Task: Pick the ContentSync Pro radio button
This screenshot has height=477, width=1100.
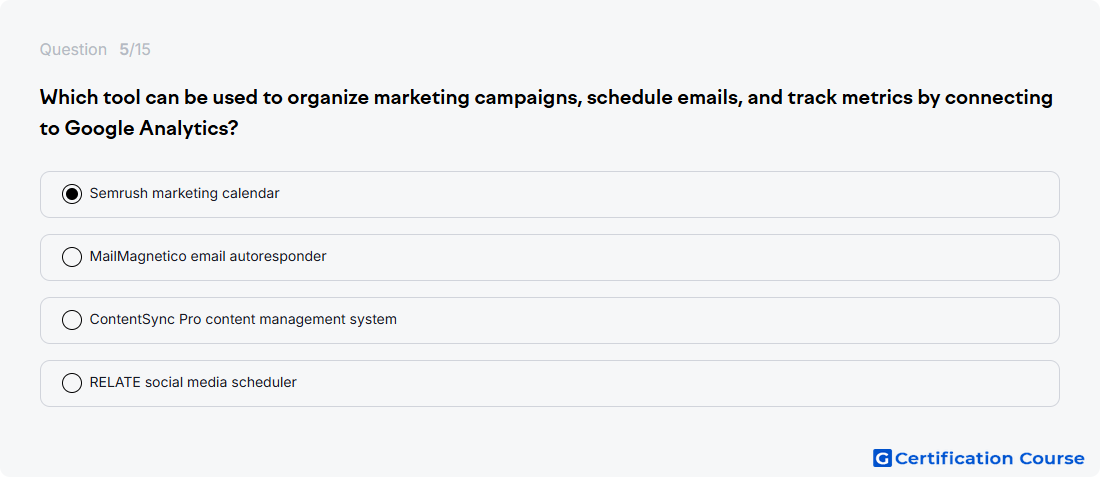Action: click(72, 320)
